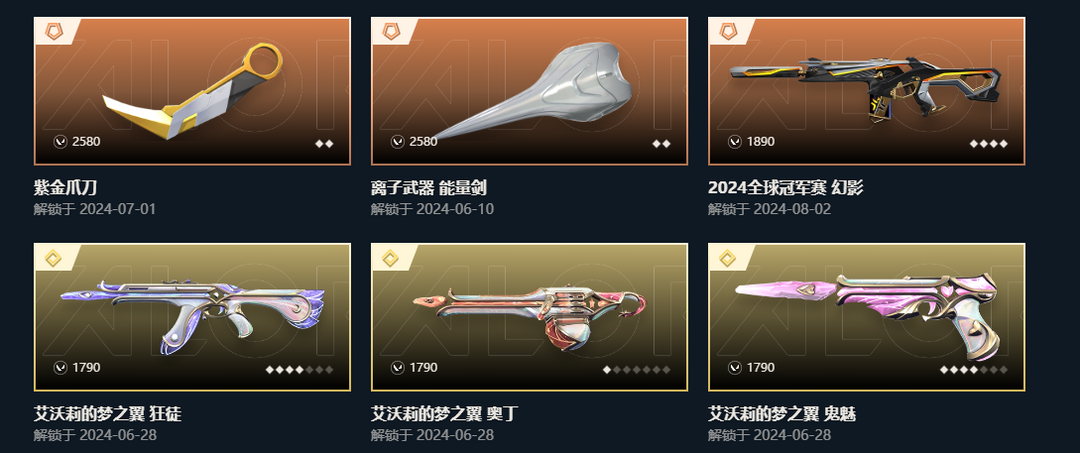
Task: Select the 离子武器 能量剑 skin card
Action: coord(529,91)
